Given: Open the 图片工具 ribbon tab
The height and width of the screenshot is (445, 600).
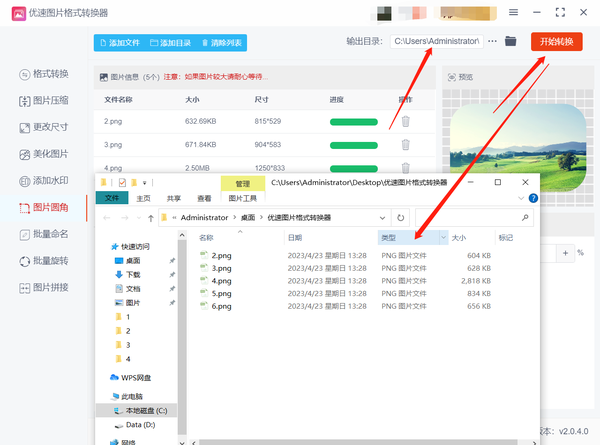Looking at the screenshot, I should point(243,198).
